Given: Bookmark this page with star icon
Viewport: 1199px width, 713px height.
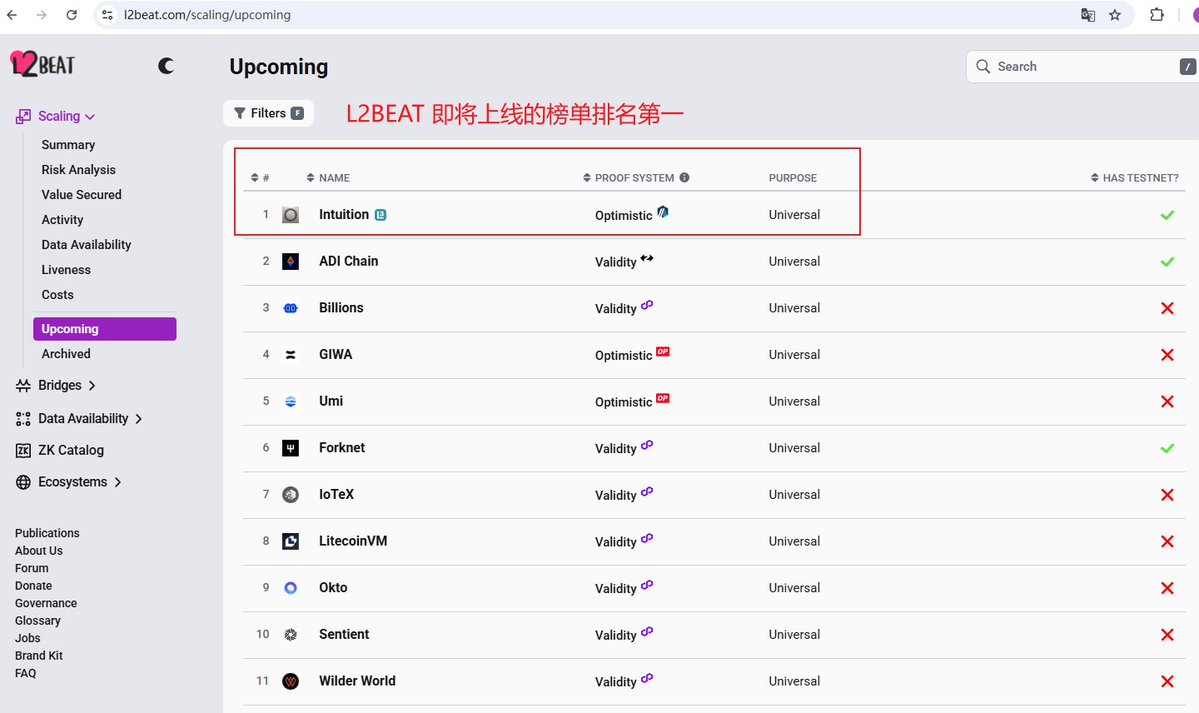Looking at the screenshot, I should click(x=1115, y=15).
